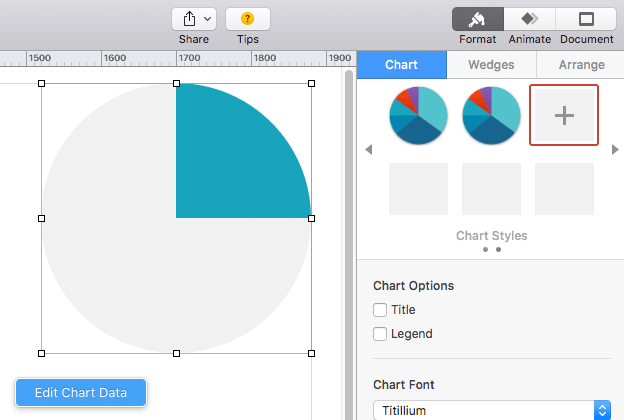Click the chart font stepper arrows
The width and height of the screenshot is (624, 420).
(602, 410)
